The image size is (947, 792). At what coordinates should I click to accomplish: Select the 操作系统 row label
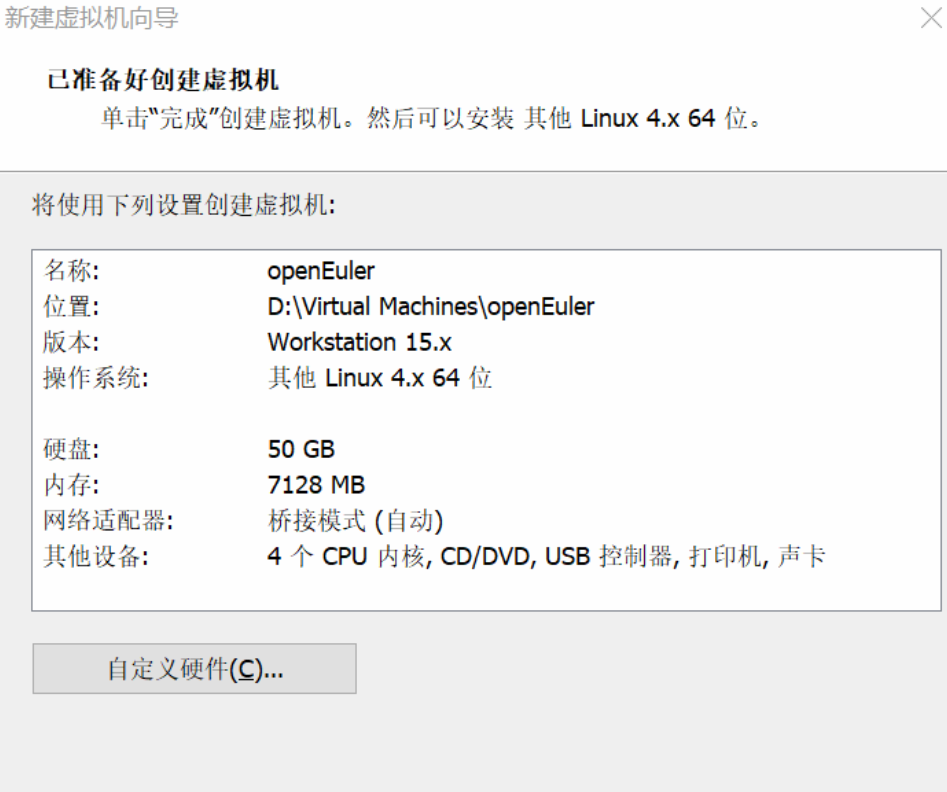(96, 378)
